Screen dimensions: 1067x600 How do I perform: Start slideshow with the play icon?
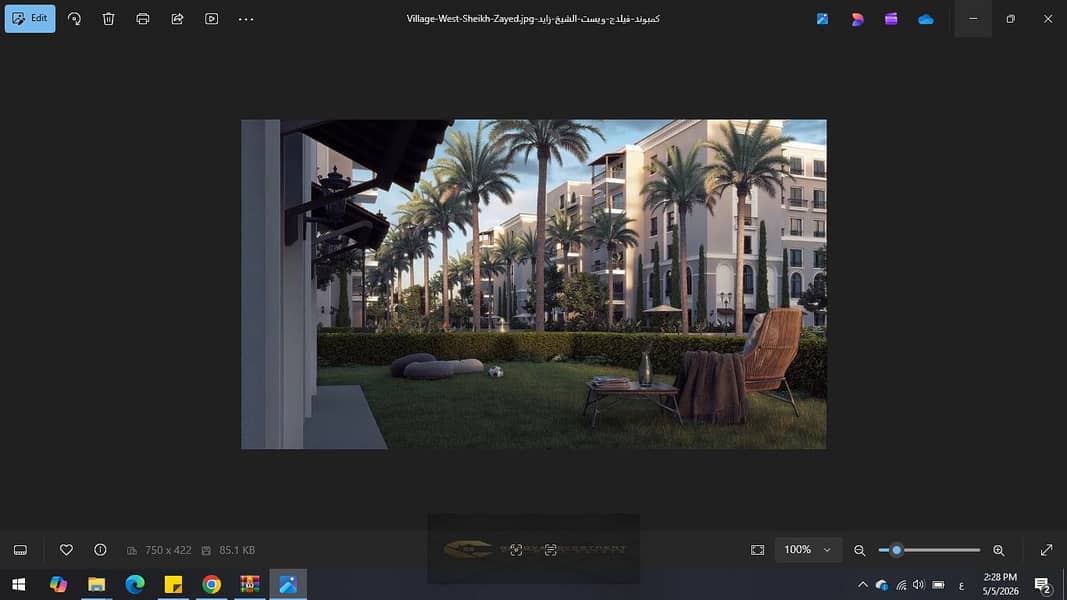(212, 19)
